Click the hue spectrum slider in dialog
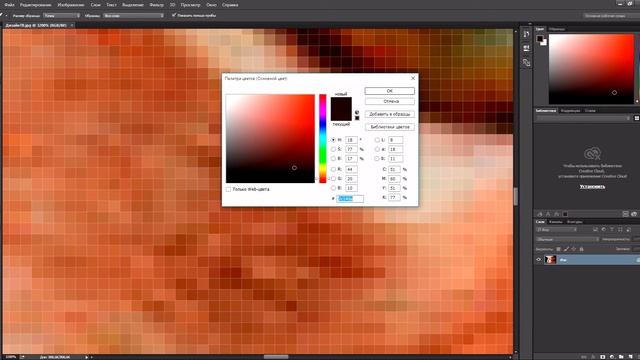The height and width of the screenshot is (360, 640). [322, 138]
